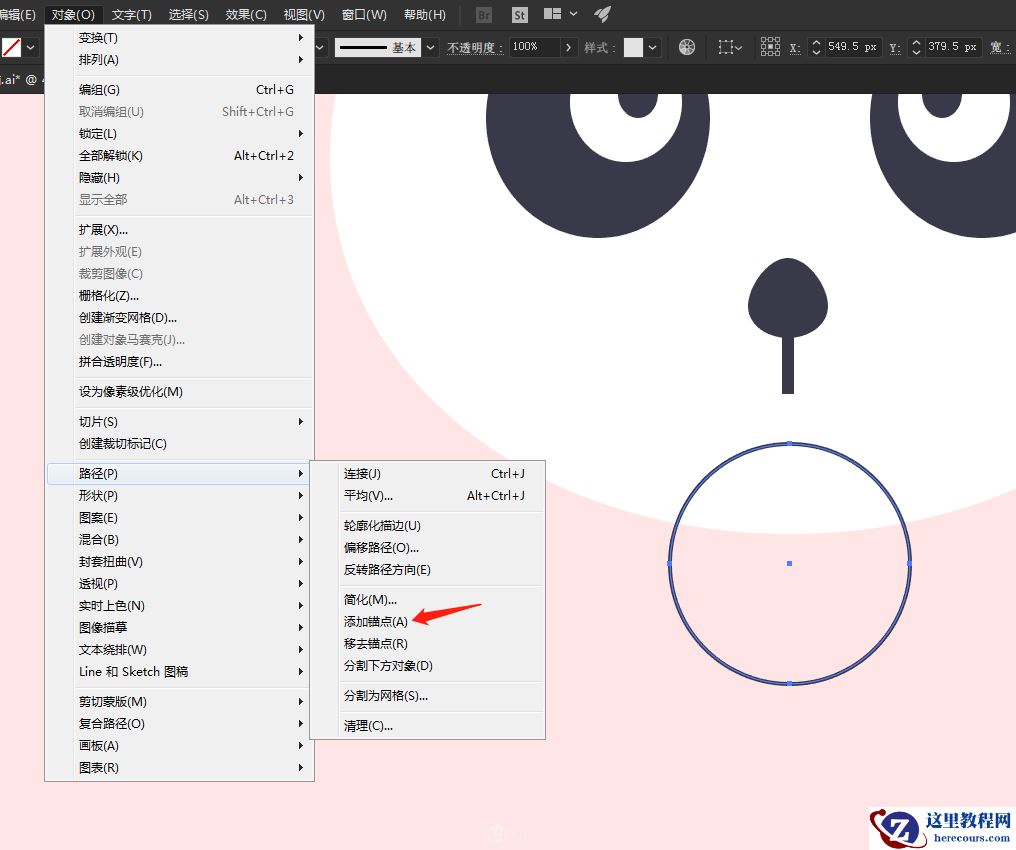The width and height of the screenshot is (1016, 850).
Task: Open the style swatch dropdown
Action: click(x=651, y=47)
